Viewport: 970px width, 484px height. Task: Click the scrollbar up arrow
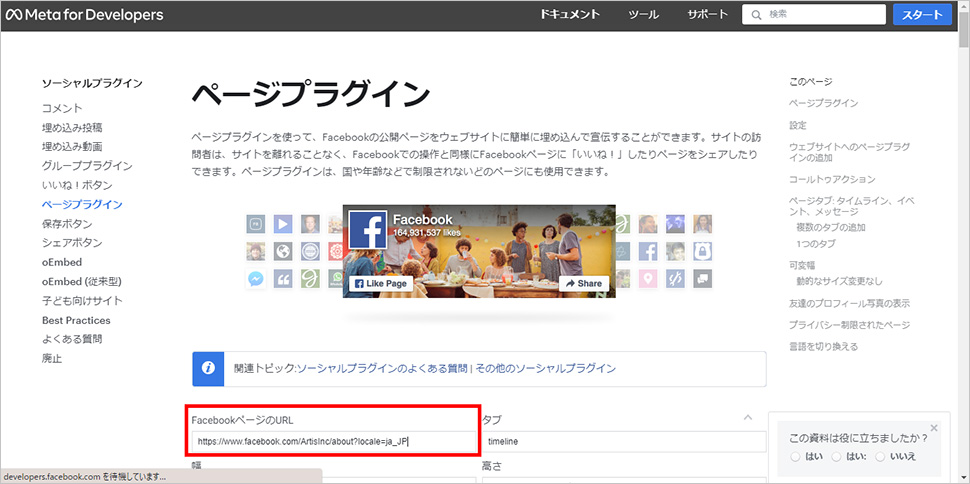tap(964, 6)
